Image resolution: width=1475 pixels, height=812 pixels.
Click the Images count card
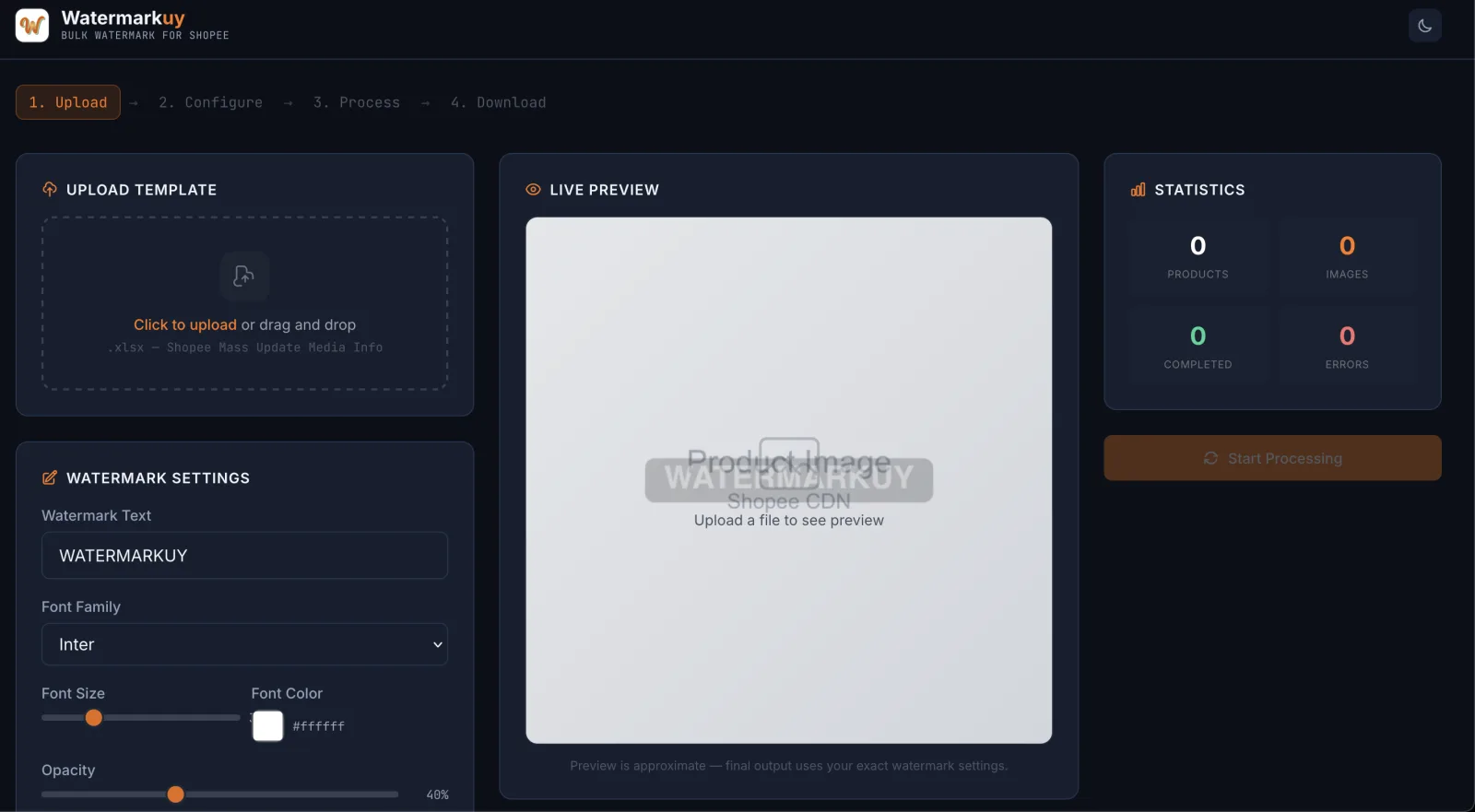click(x=1347, y=257)
